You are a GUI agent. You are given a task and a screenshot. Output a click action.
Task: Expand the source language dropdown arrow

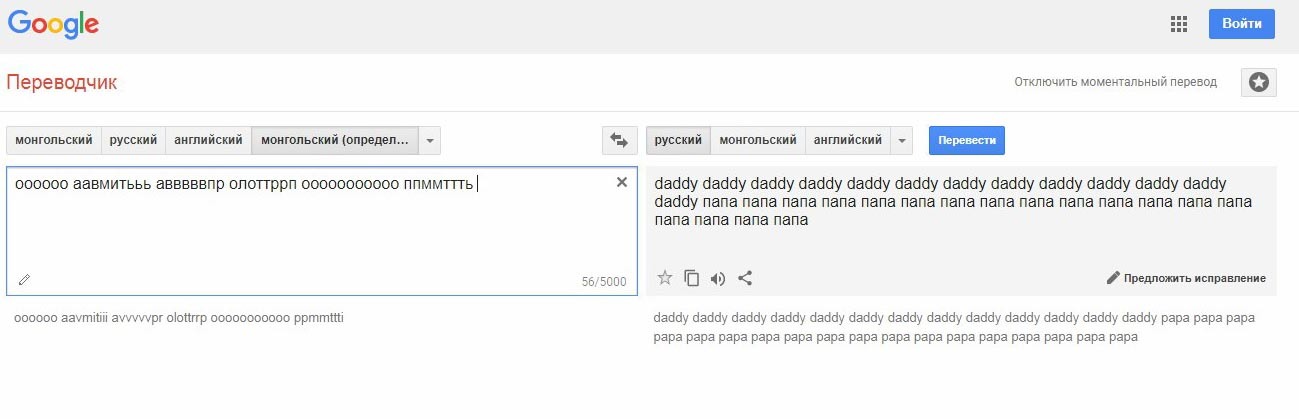429,141
